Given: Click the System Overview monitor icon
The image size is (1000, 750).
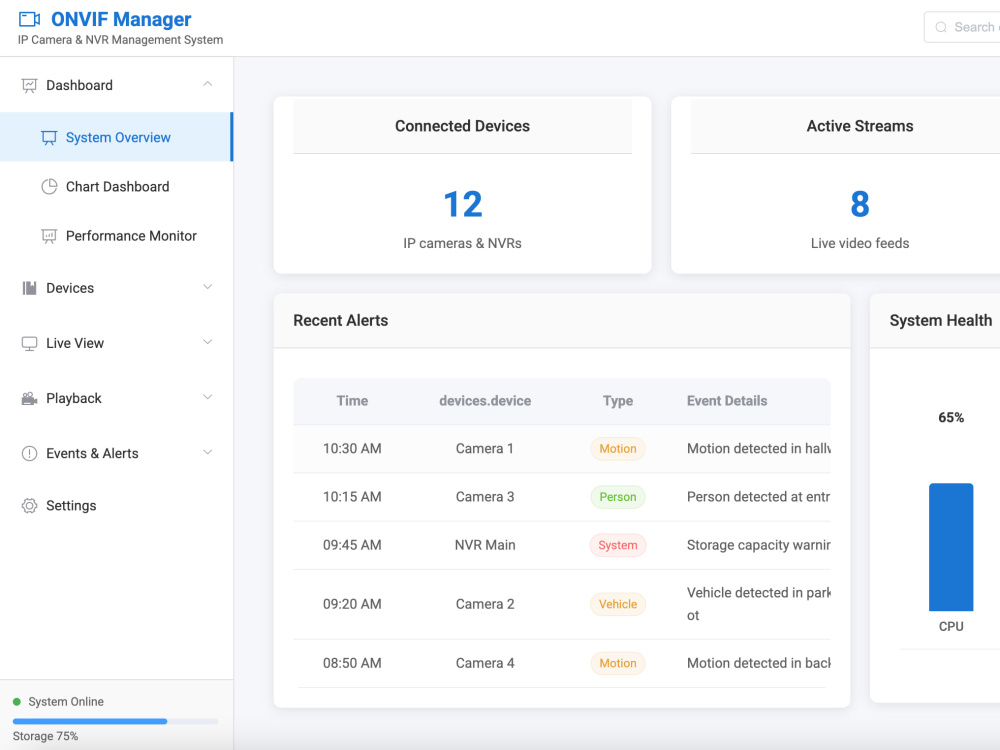Looking at the screenshot, I should [49, 138].
